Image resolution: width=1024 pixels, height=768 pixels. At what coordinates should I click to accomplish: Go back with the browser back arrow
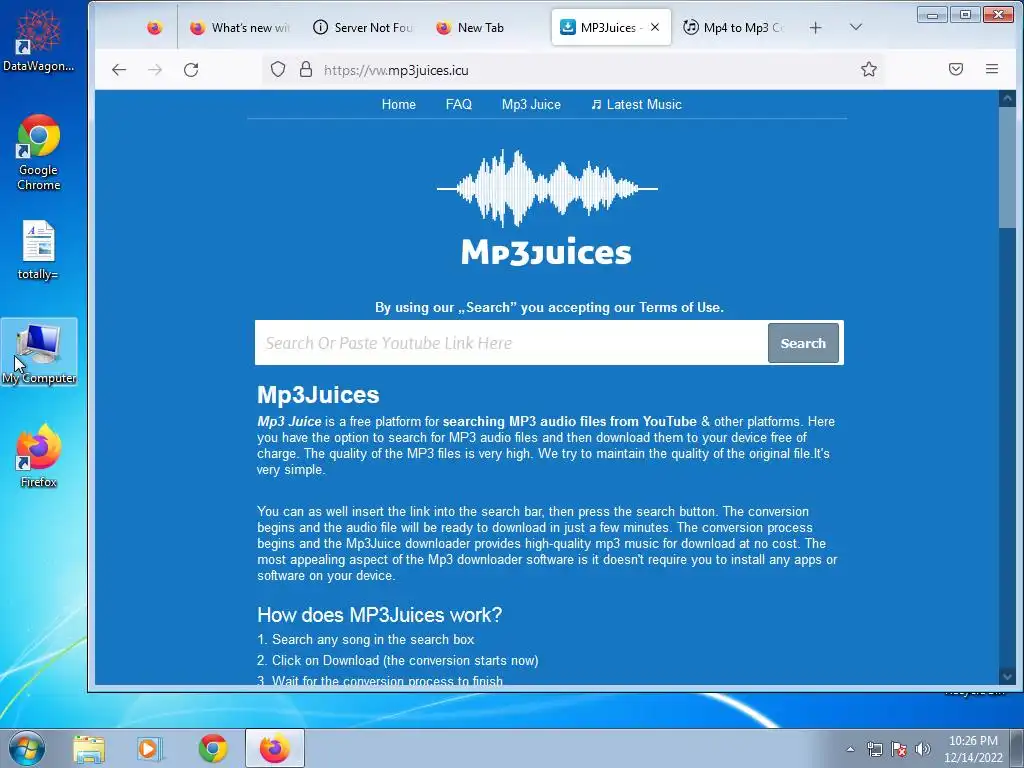click(x=118, y=70)
